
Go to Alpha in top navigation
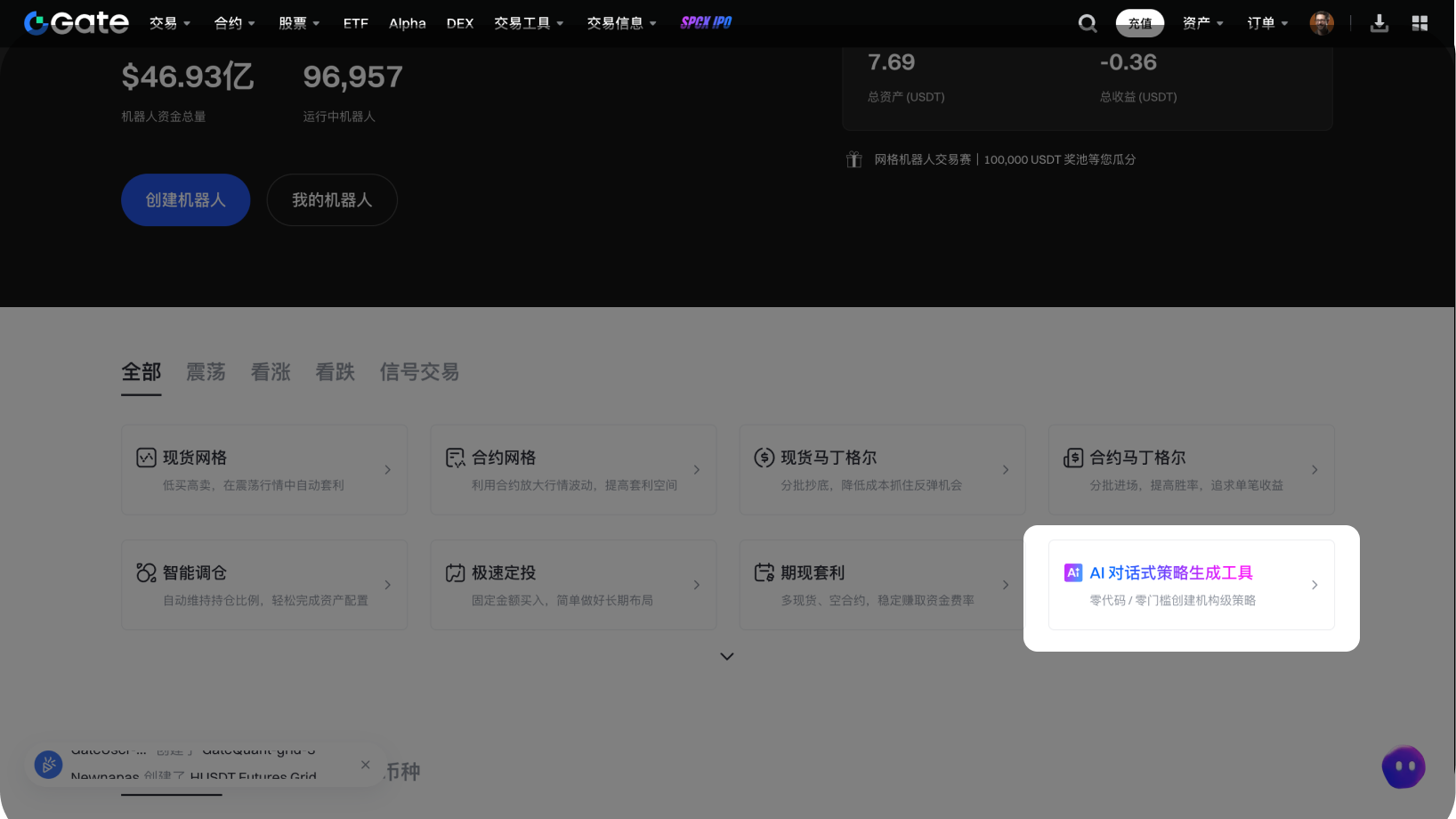tap(408, 23)
